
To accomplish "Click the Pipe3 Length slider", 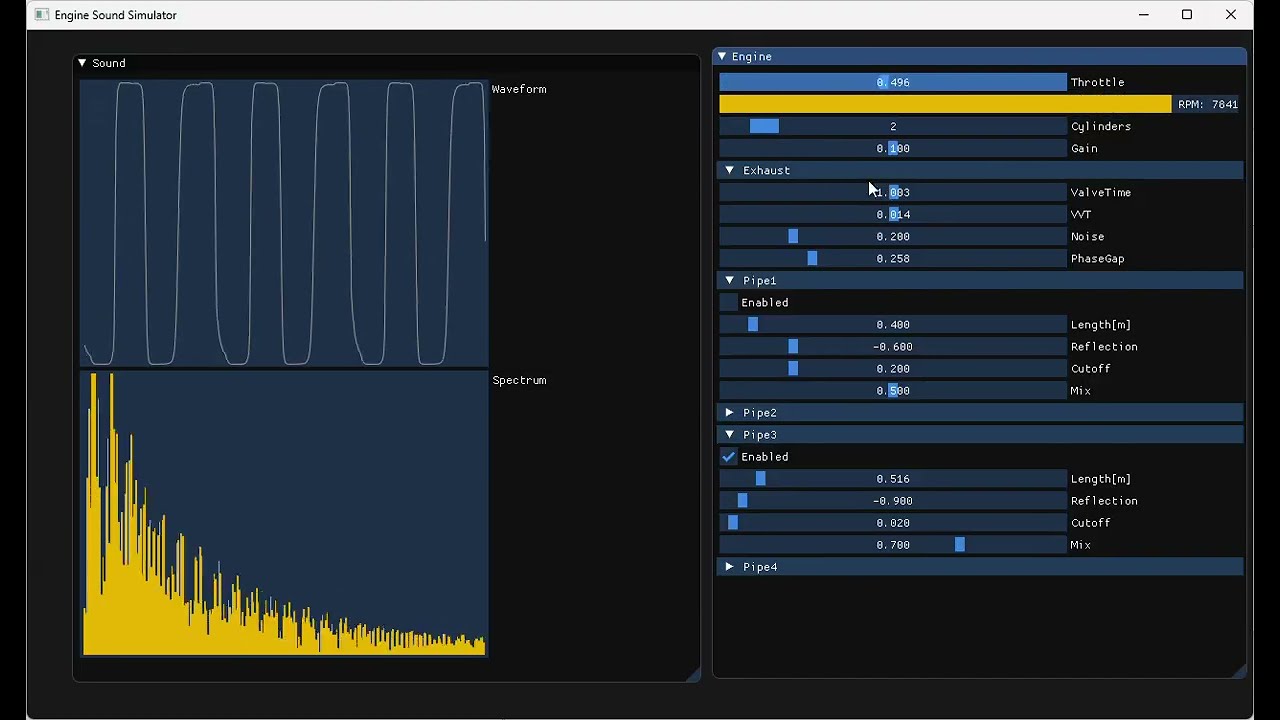I will [893, 478].
